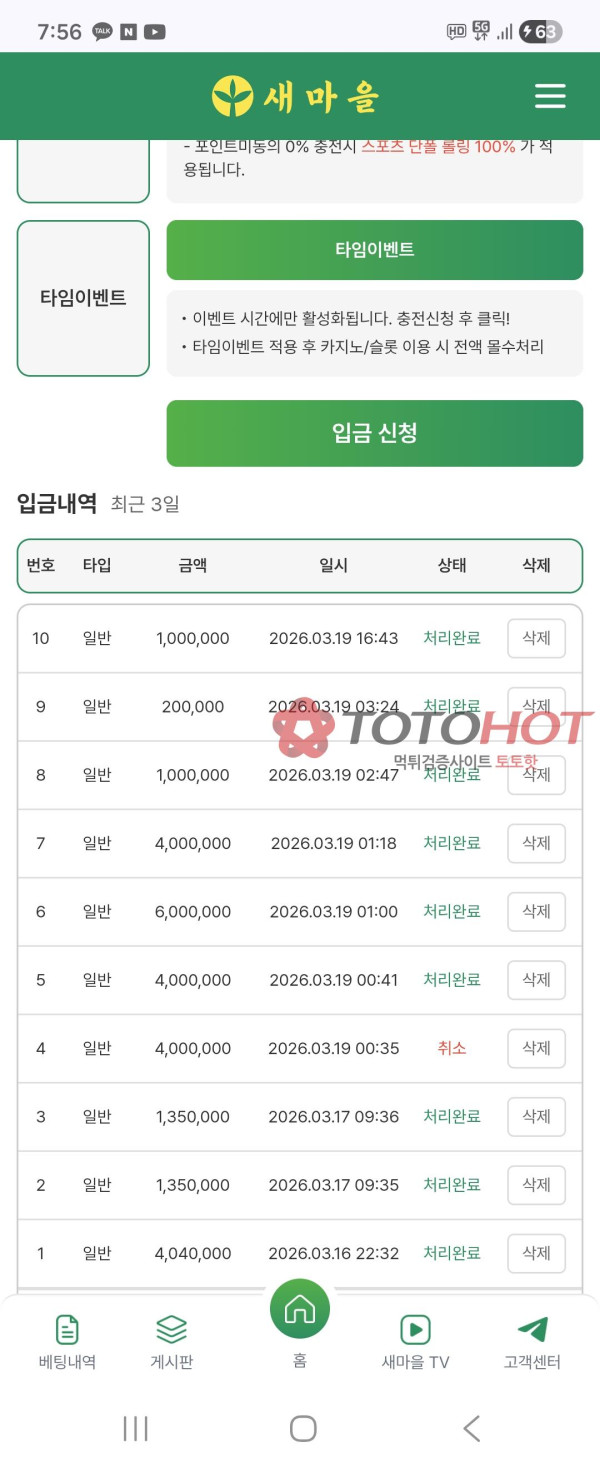The width and height of the screenshot is (600, 1467).
Task: Open 고객센터 paper plane icon
Action: click(x=532, y=1329)
